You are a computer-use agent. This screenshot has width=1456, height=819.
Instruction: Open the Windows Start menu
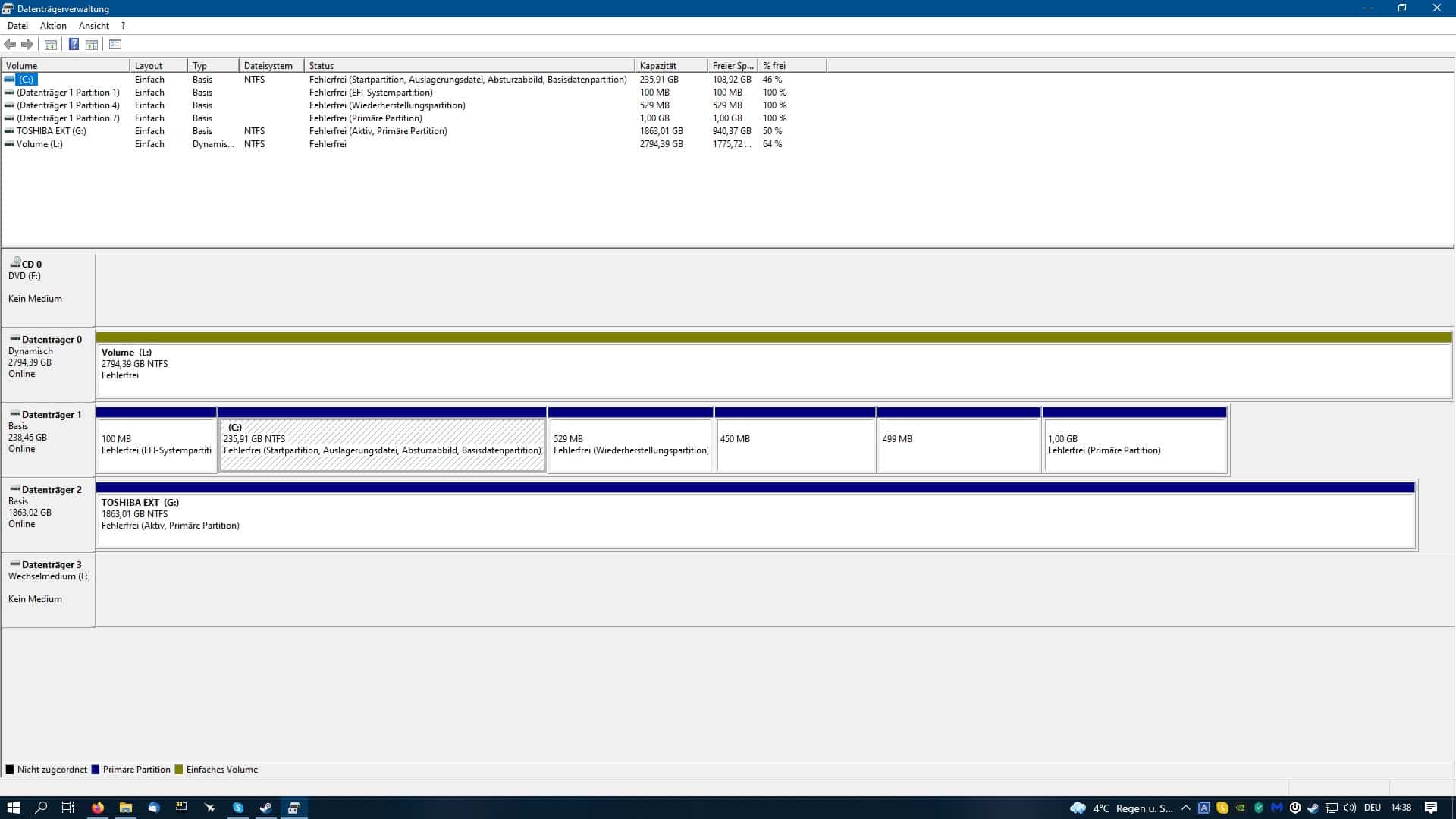coord(14,808)
